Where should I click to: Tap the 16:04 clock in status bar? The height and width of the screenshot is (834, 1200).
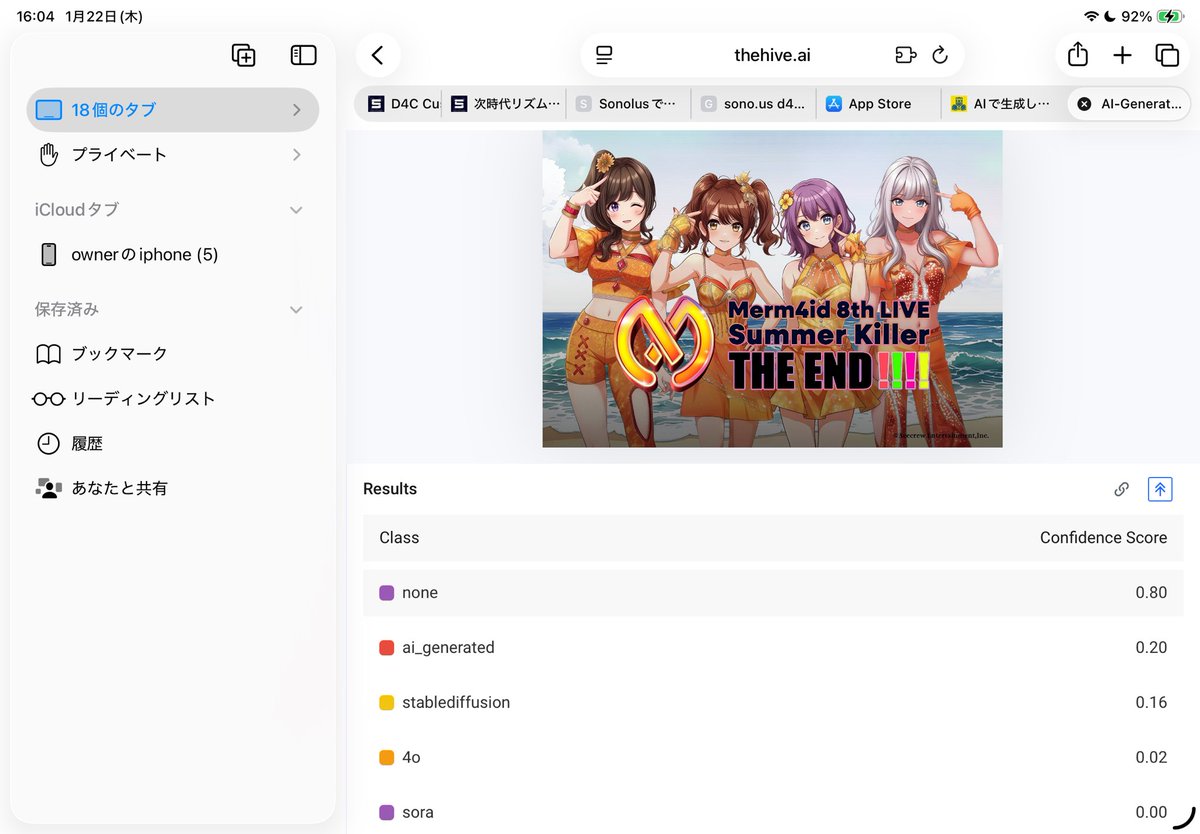tap(36, 17)
